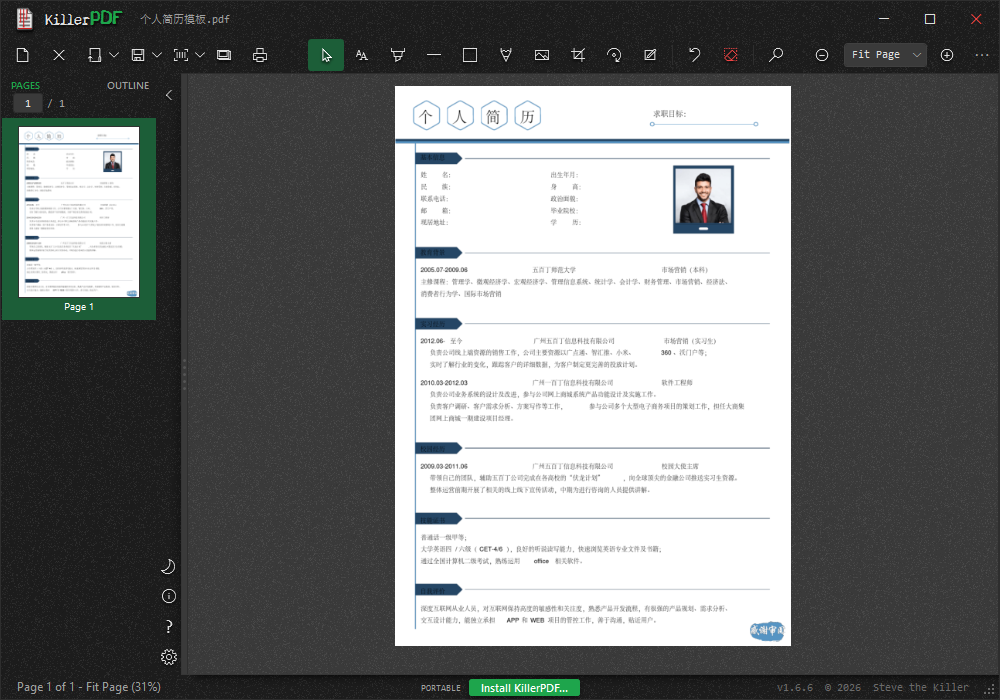Click the Undo arrow icon

pyautogui.click(x=695, y=55)
